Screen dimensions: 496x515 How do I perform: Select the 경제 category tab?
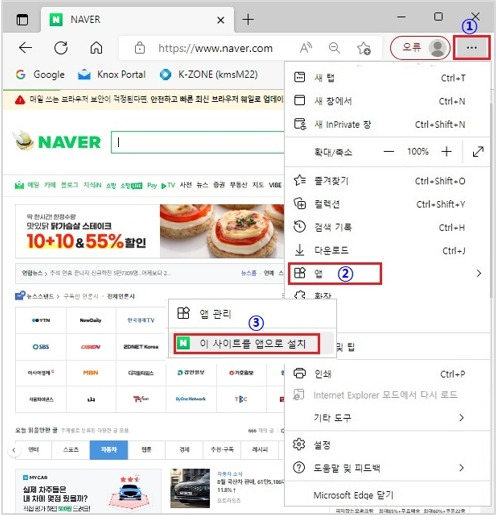coord(184,450)
